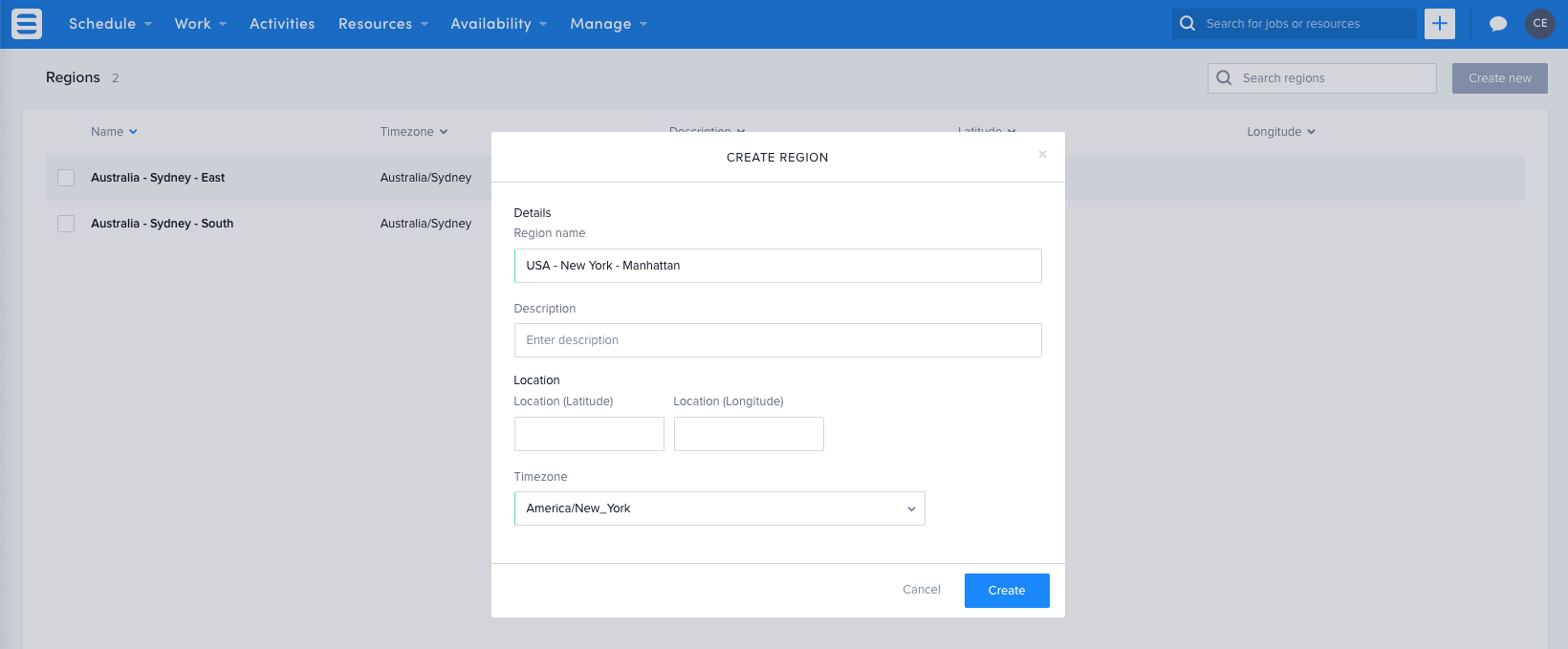Screen dimensions: 1568x649
Task: Select the Australia - Sydney - South checkbox
Action: click(66, 224)
